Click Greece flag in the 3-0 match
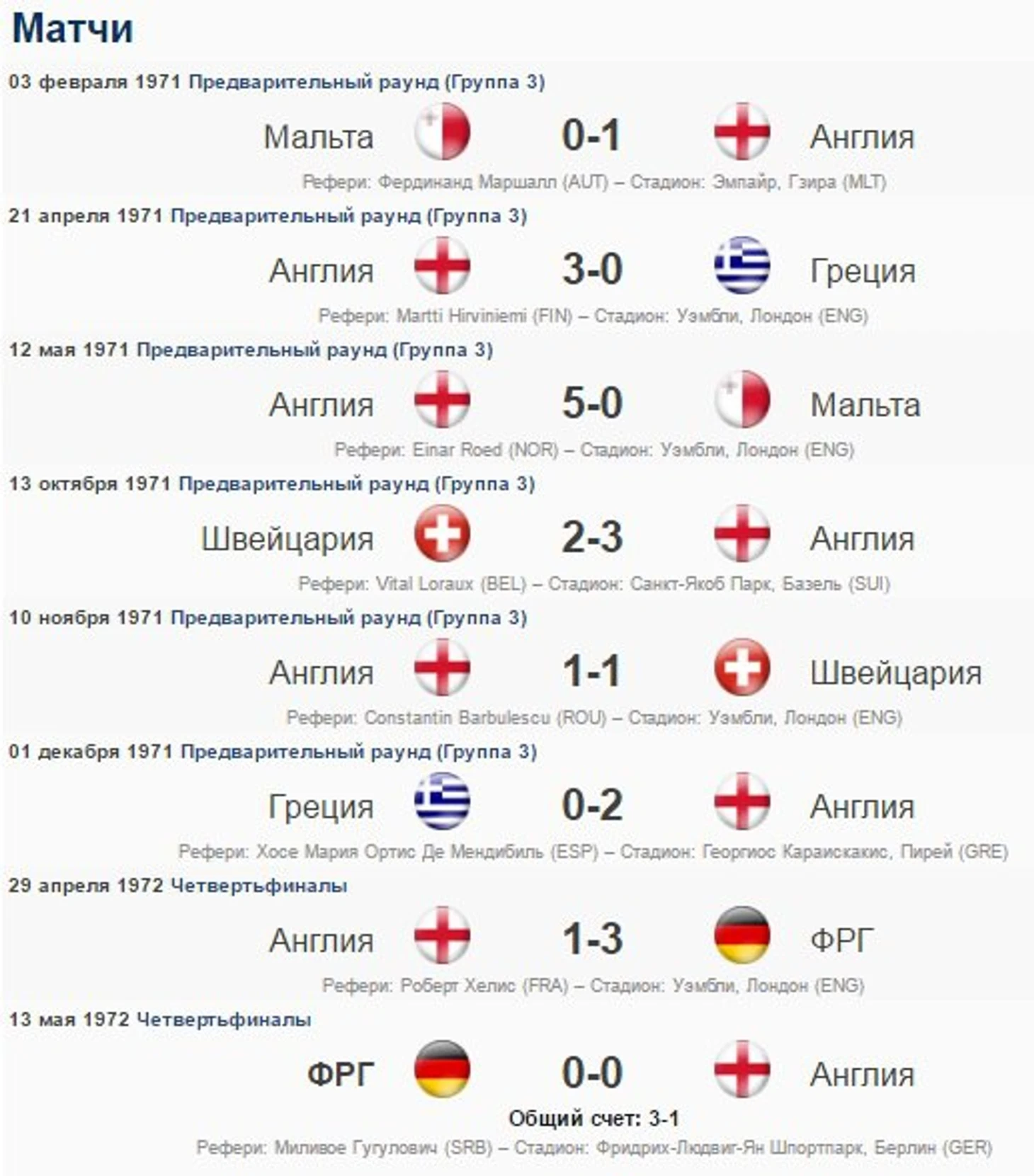1034x1176 pixels. tap(742, 266)
